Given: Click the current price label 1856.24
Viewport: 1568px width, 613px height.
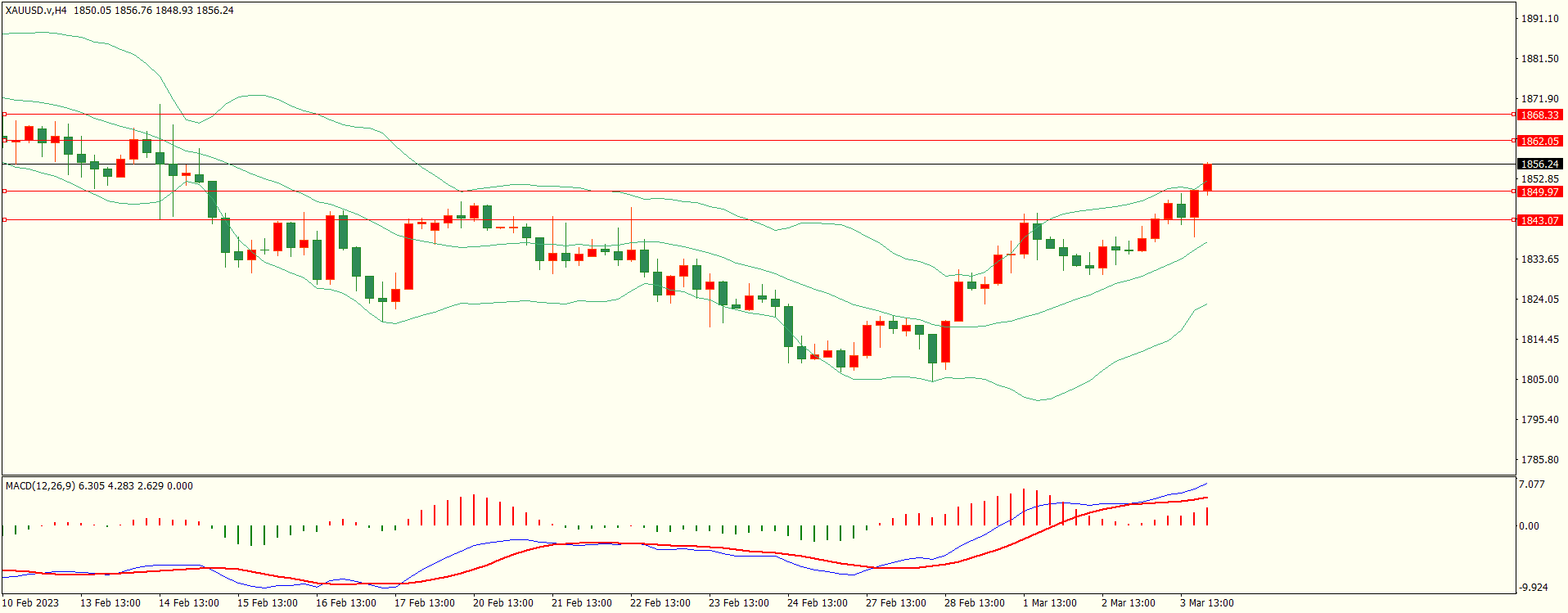Looking at the screenshot, I should [1539, 165].
